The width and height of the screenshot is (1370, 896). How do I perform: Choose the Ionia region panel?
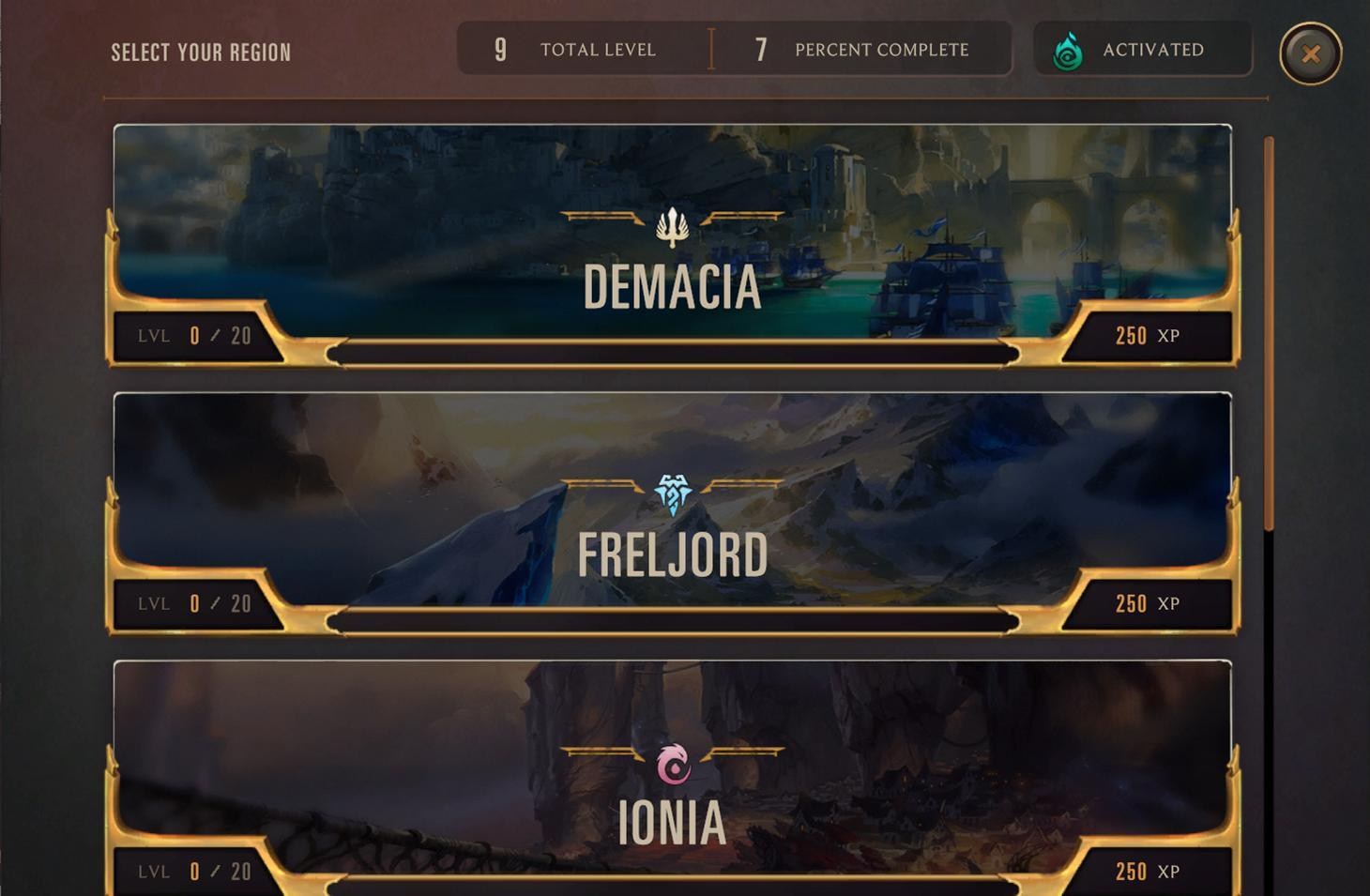pyautogui.click(x=672, y=778)
